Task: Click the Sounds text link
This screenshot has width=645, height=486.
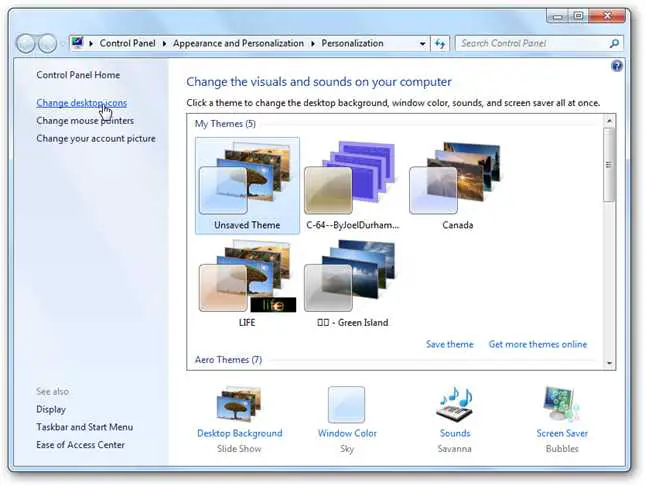Action: (x=455, y=433)
